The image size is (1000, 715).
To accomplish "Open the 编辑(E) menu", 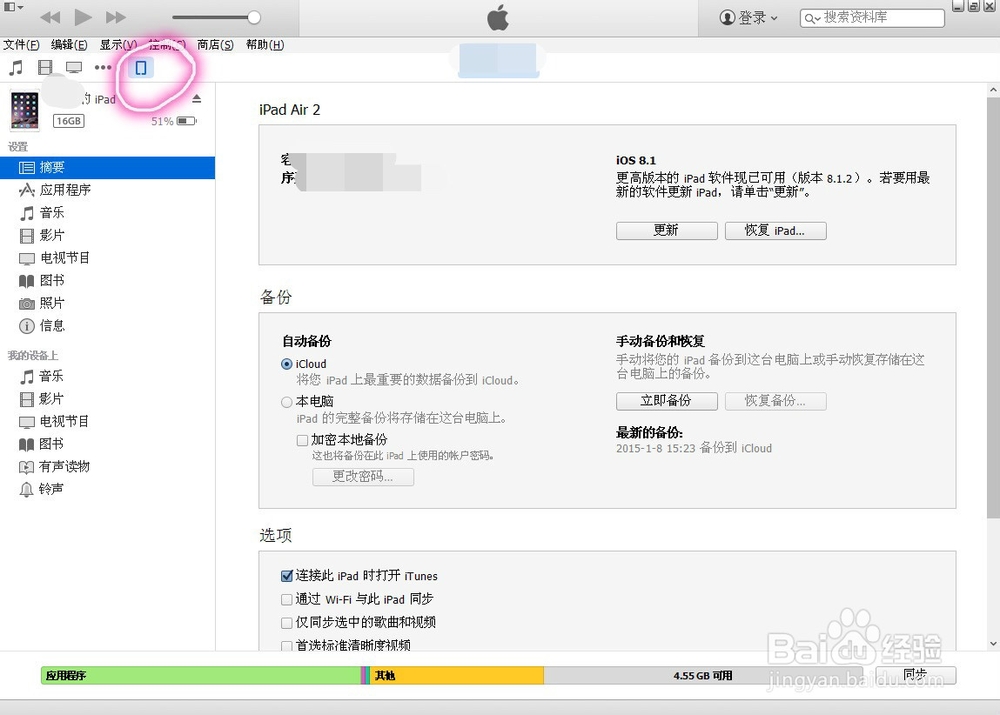I will pos(69,45).
